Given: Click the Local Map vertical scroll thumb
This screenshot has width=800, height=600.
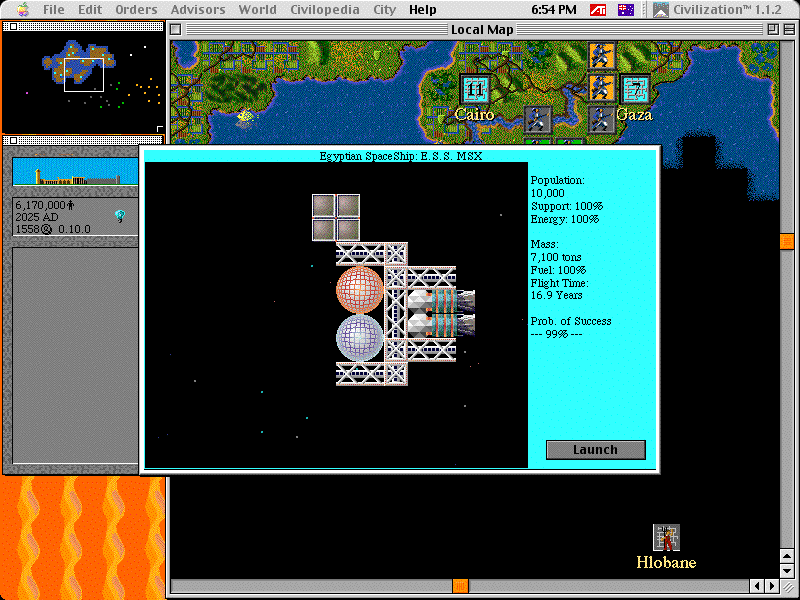Looking at the screenshot, I should click(x=787, y=242).
